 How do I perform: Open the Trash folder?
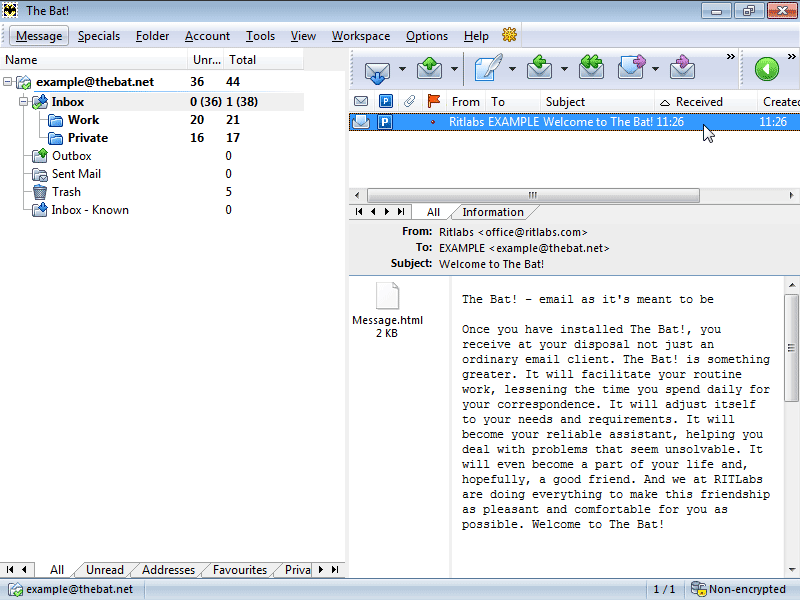(66, 192)
